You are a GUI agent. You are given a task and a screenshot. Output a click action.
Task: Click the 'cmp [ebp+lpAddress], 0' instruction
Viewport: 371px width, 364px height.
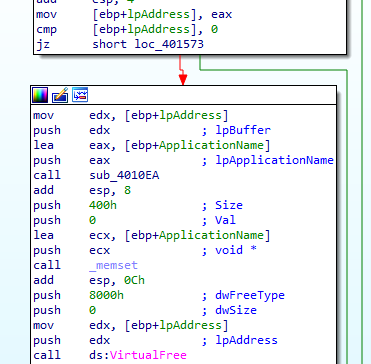tap(127, 29)
